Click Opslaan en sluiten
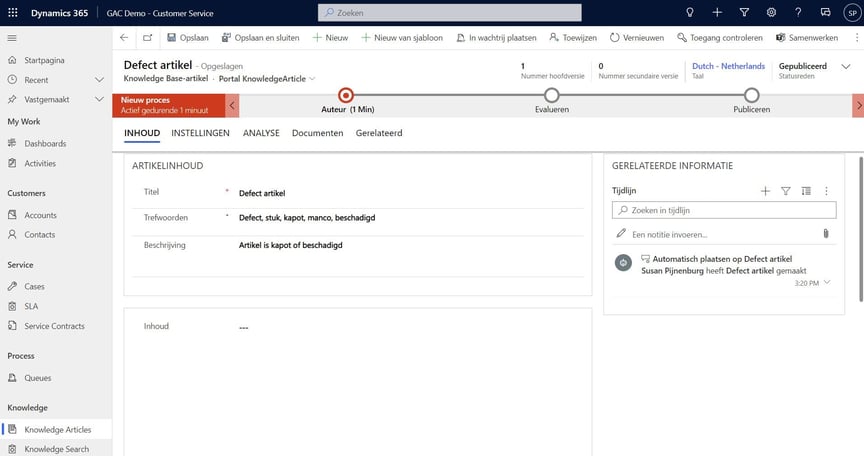 point(260,37)
